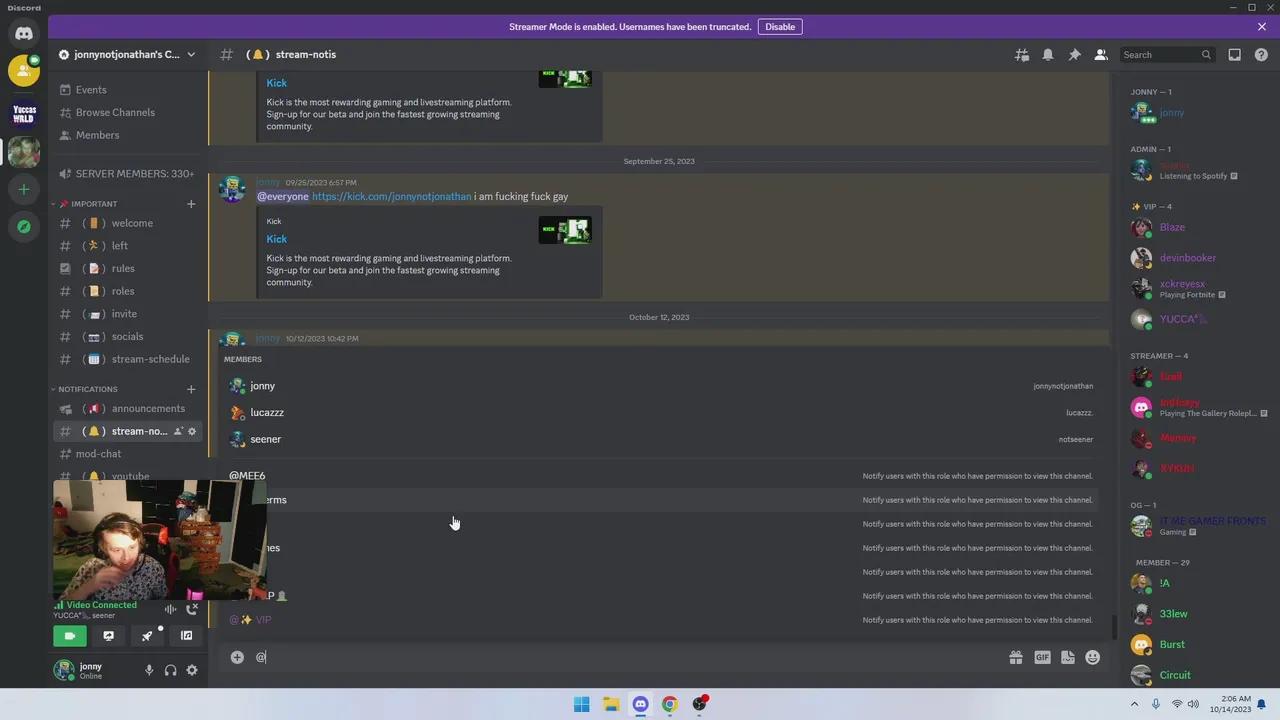Disable Streamer Mode
Viewport: 1280px width, 720px height.
tap(780, 27)
